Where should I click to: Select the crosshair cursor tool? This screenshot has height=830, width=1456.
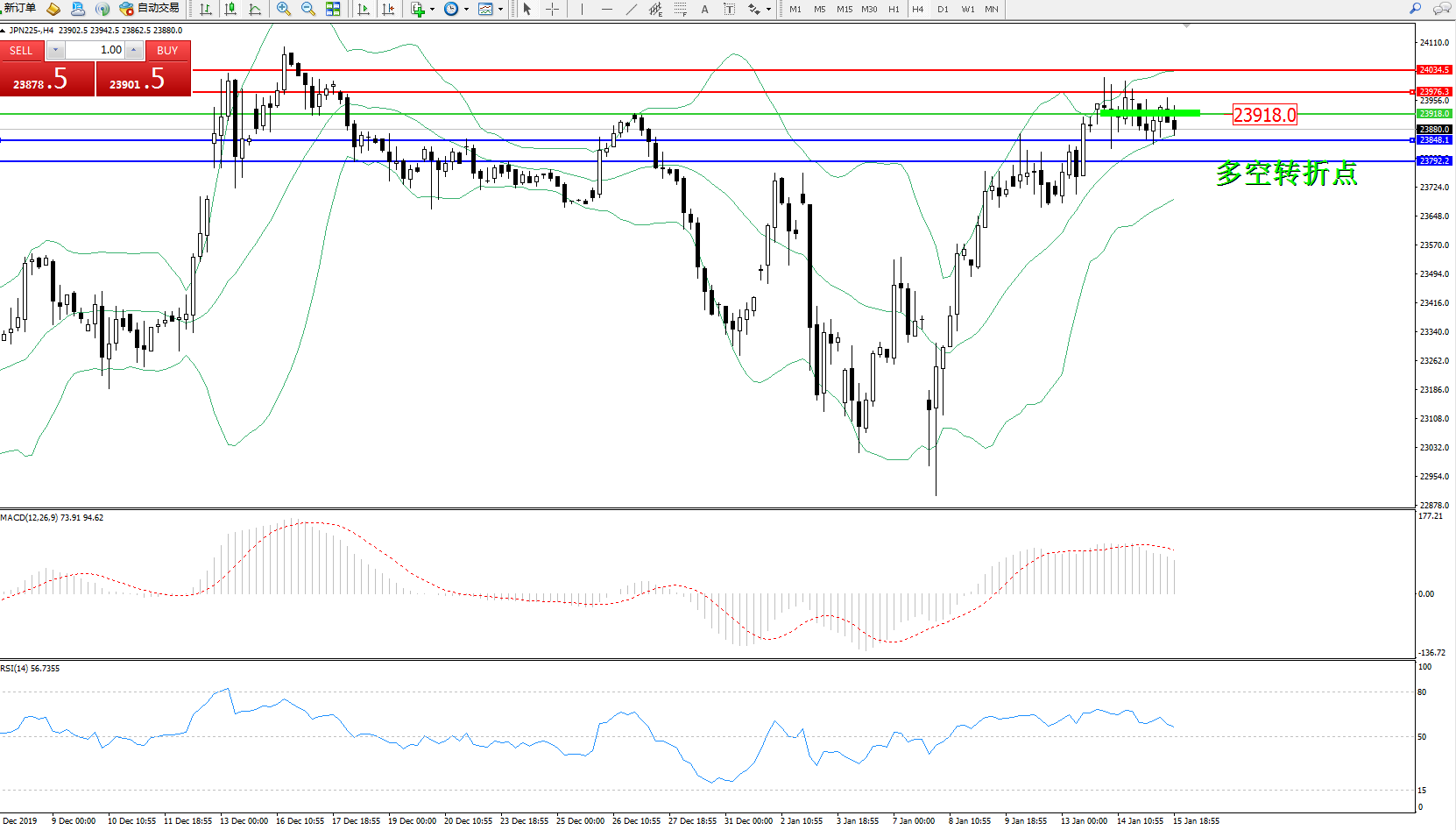pos(552,9)
